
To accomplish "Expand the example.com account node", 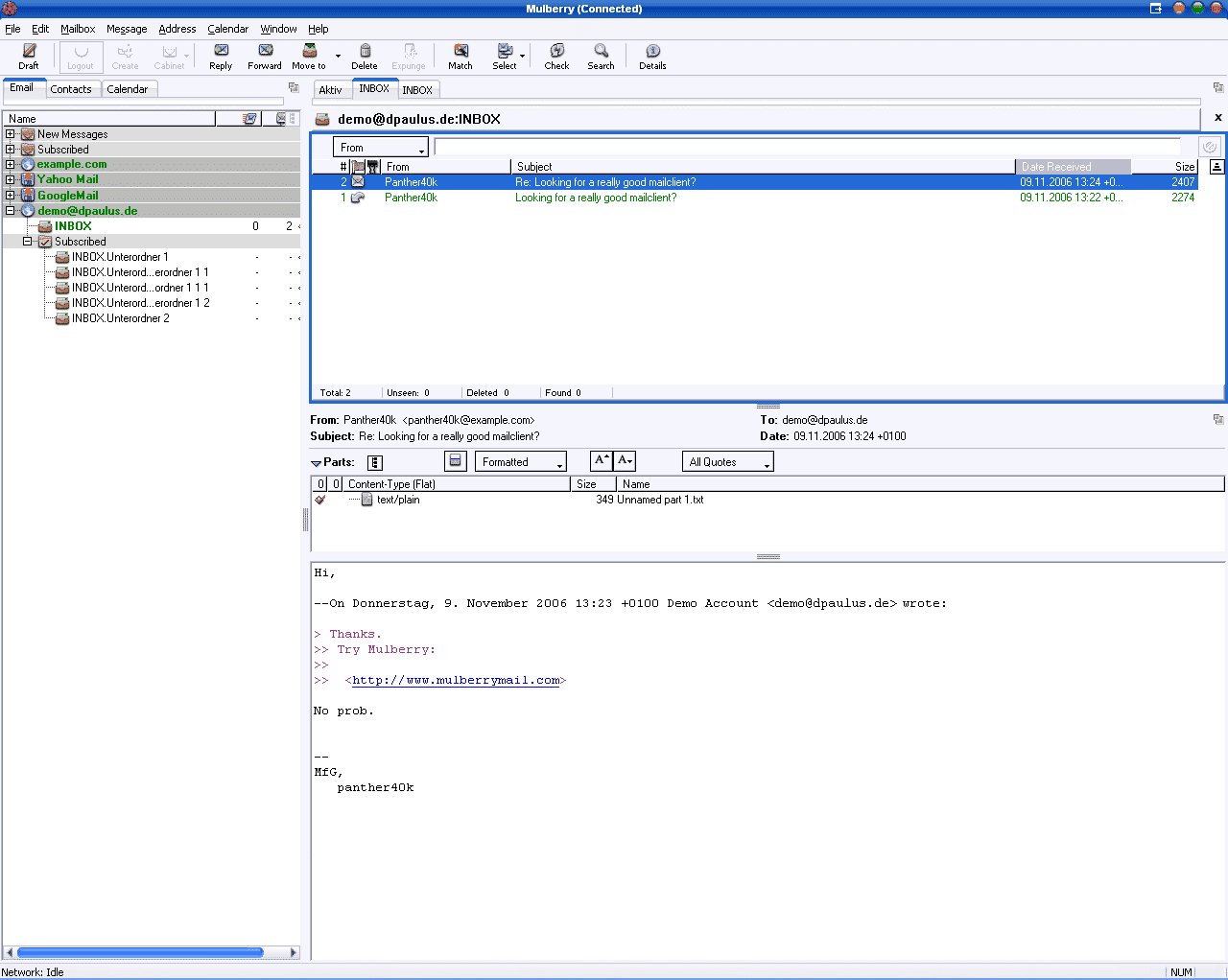I will pyautogui.click(x=11, y=164).
